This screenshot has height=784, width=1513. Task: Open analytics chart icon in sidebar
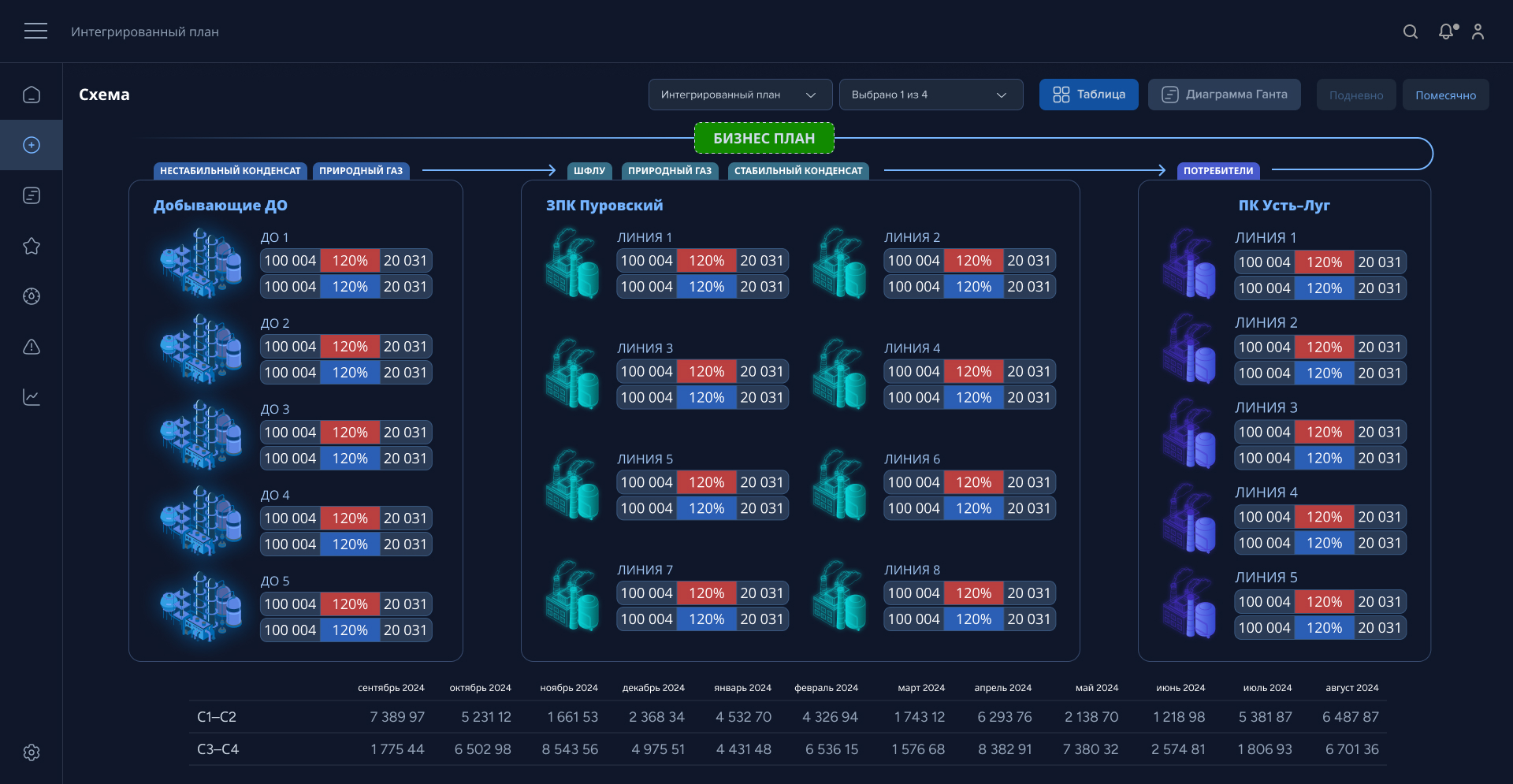[x=32, y=397]
